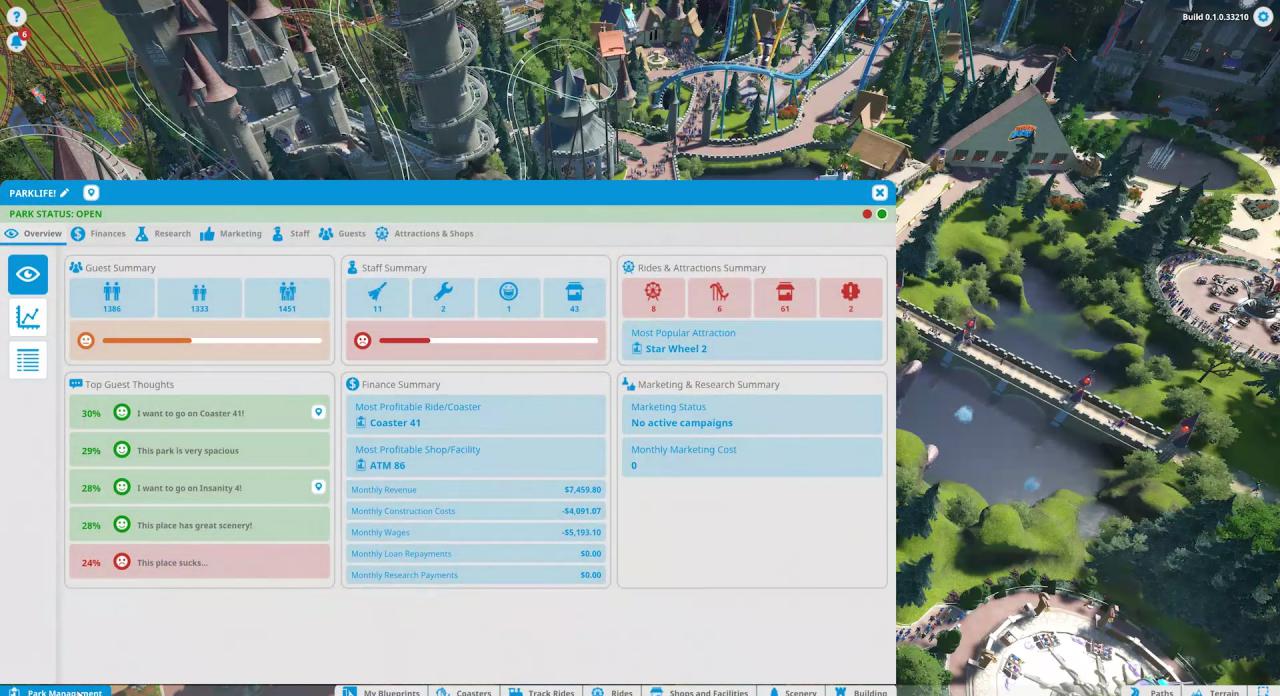Close the park management panel
Viewport: 1280px width, 696px height.
pyautogui.click(x=879, y=193)
